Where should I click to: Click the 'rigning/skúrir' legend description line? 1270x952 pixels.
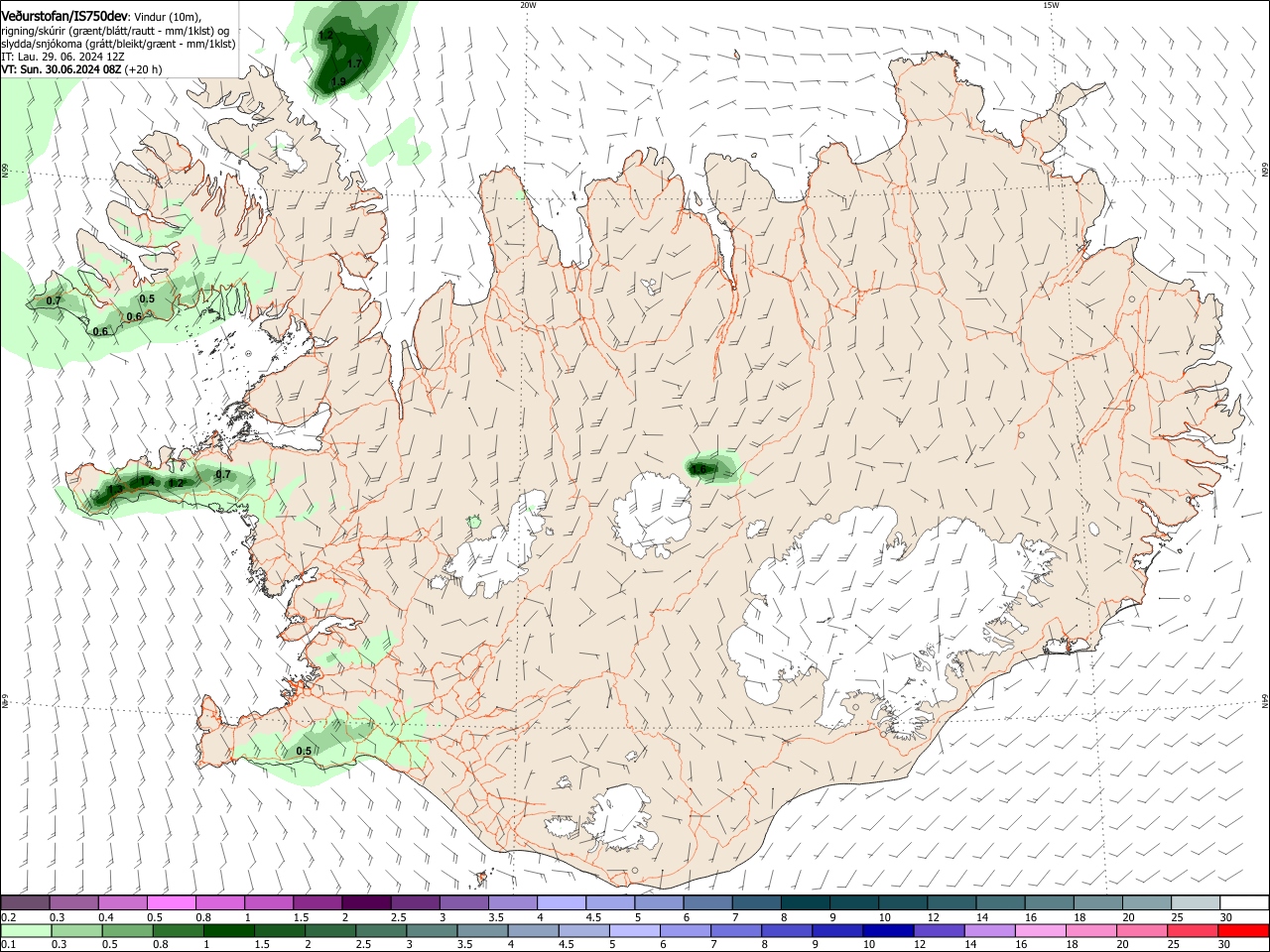[x=116, y=31]
